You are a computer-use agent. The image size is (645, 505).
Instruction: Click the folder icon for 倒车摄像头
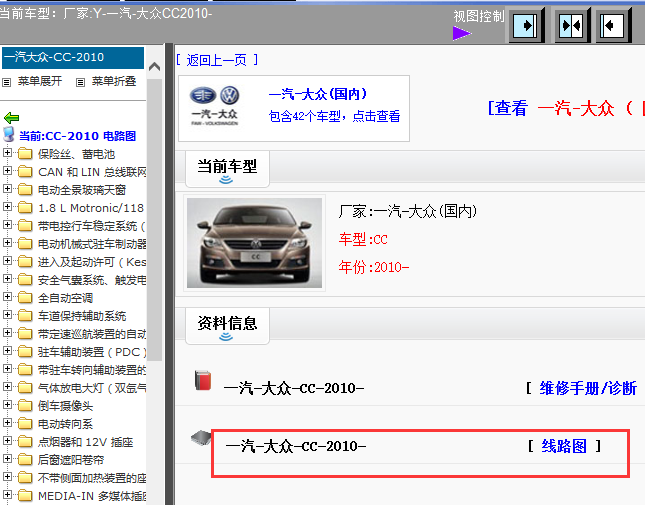click(25, 406)
